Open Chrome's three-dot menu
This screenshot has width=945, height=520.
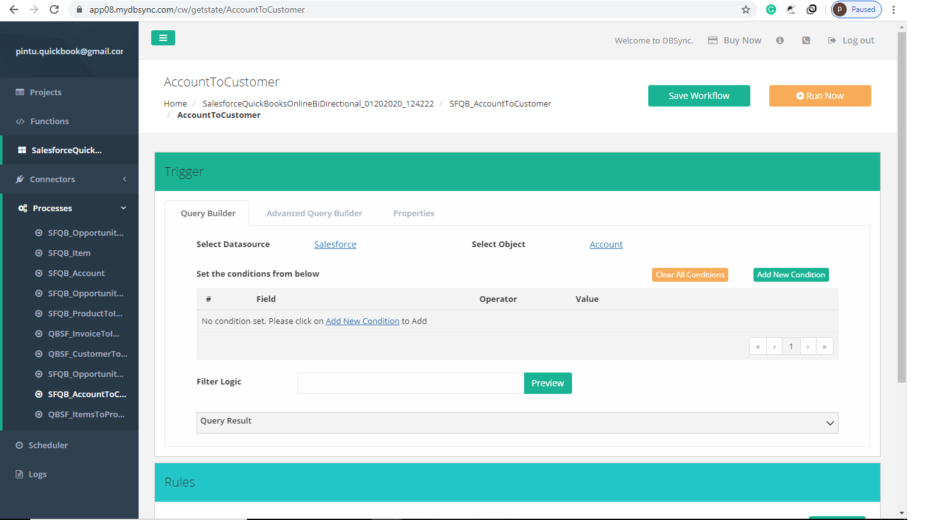893,10
